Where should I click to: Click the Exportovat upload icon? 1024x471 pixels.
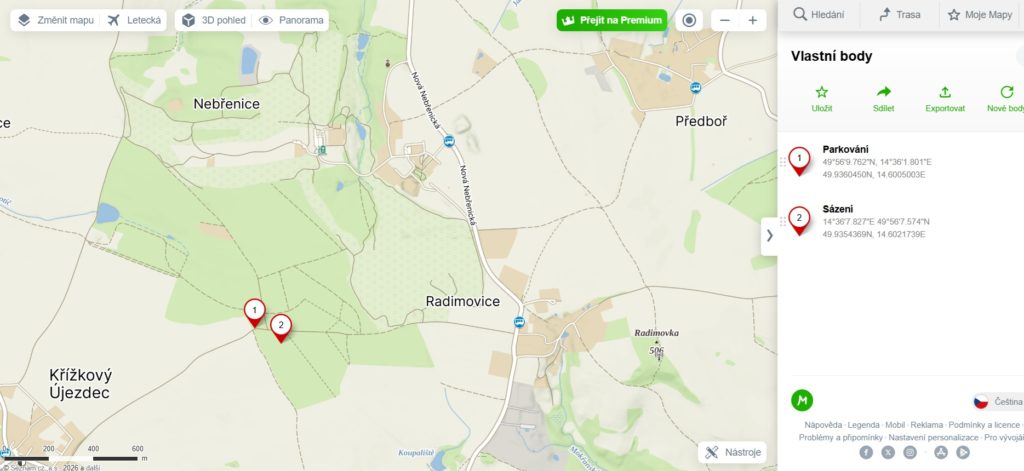[945, 92]
